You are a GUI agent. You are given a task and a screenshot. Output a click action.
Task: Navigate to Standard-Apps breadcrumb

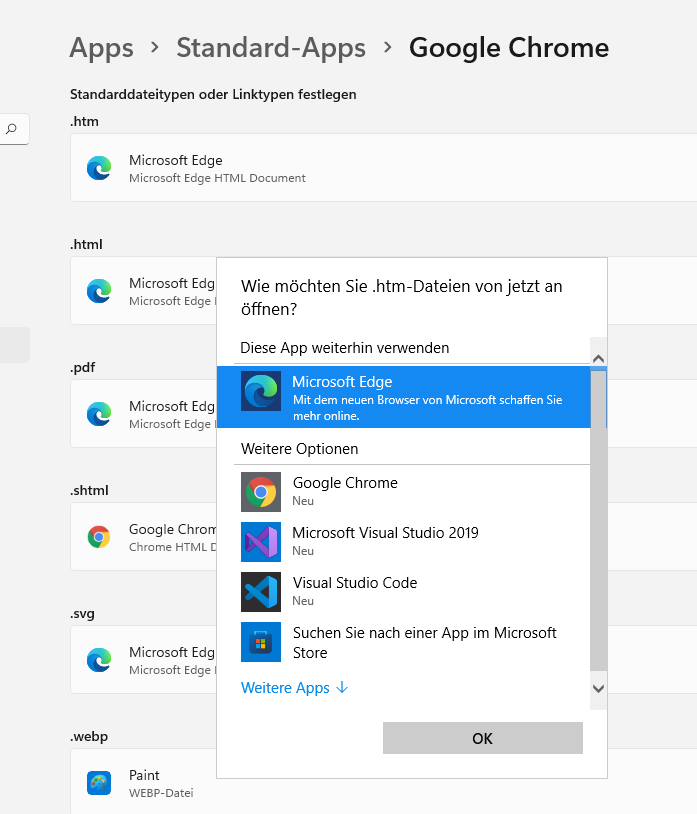click(271, 48)
